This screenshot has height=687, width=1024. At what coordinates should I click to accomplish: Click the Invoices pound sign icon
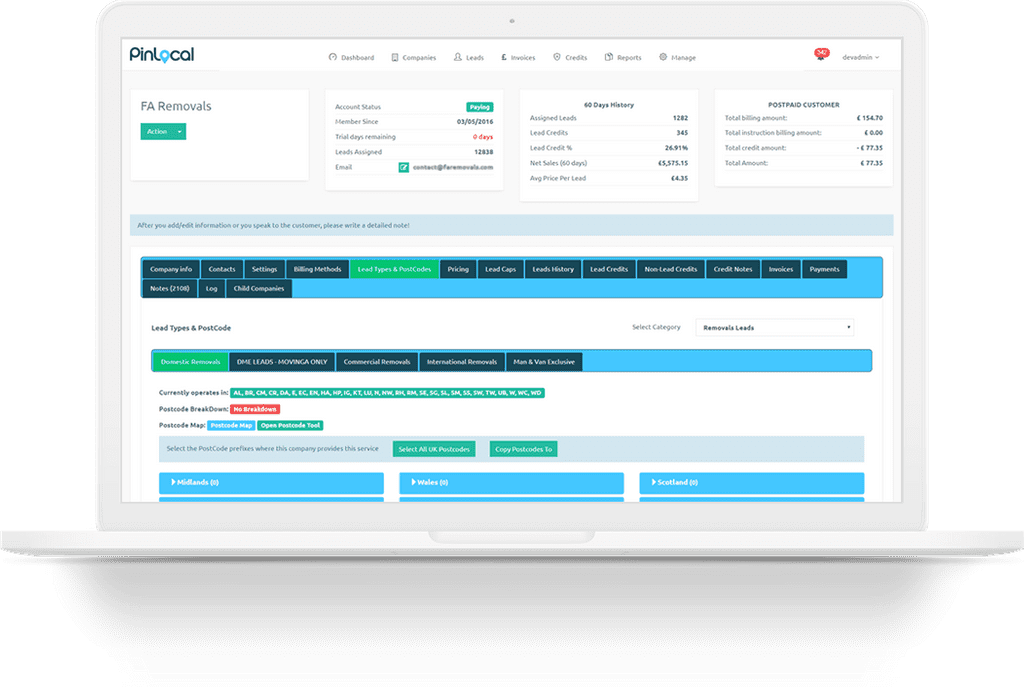tap(503, 58)
